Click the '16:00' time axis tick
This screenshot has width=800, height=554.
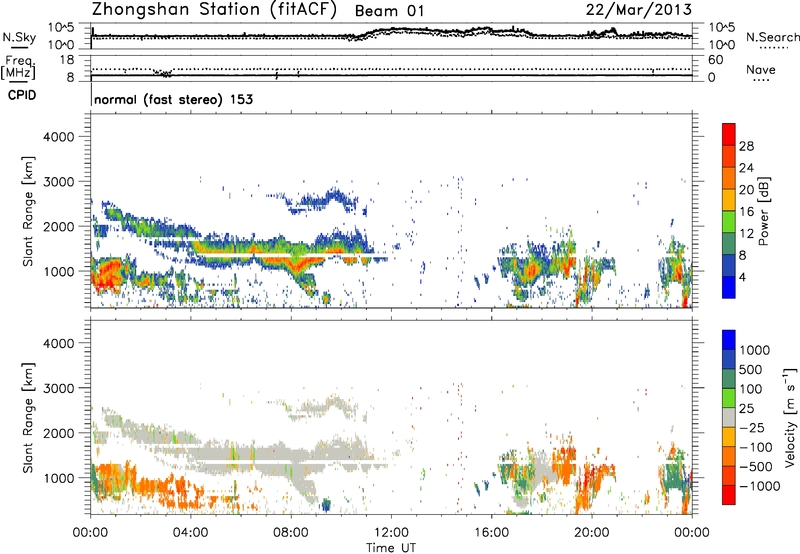[x=491, y=533]
